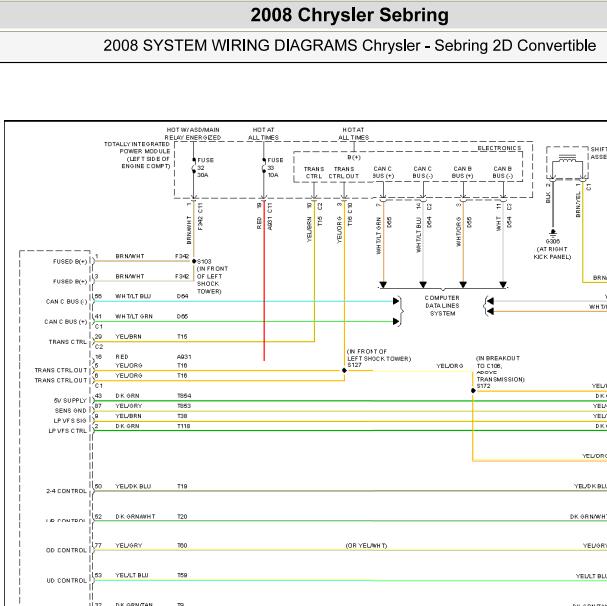
Task: Click 'CAN B BUS (+)' in electronics box
Action: (x=463, y=172)
